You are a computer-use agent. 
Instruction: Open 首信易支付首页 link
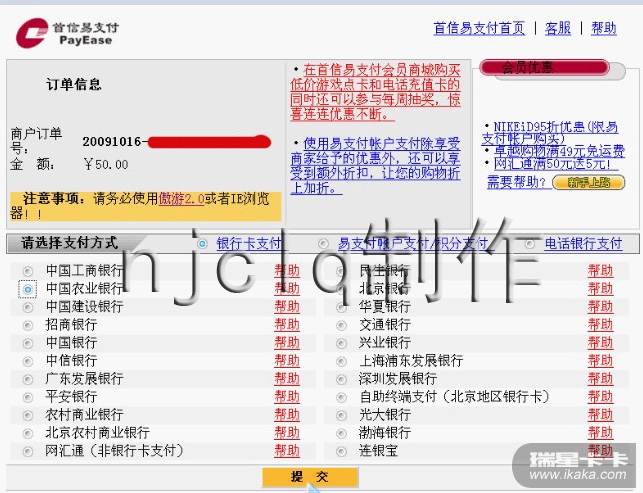pos(479,28)
